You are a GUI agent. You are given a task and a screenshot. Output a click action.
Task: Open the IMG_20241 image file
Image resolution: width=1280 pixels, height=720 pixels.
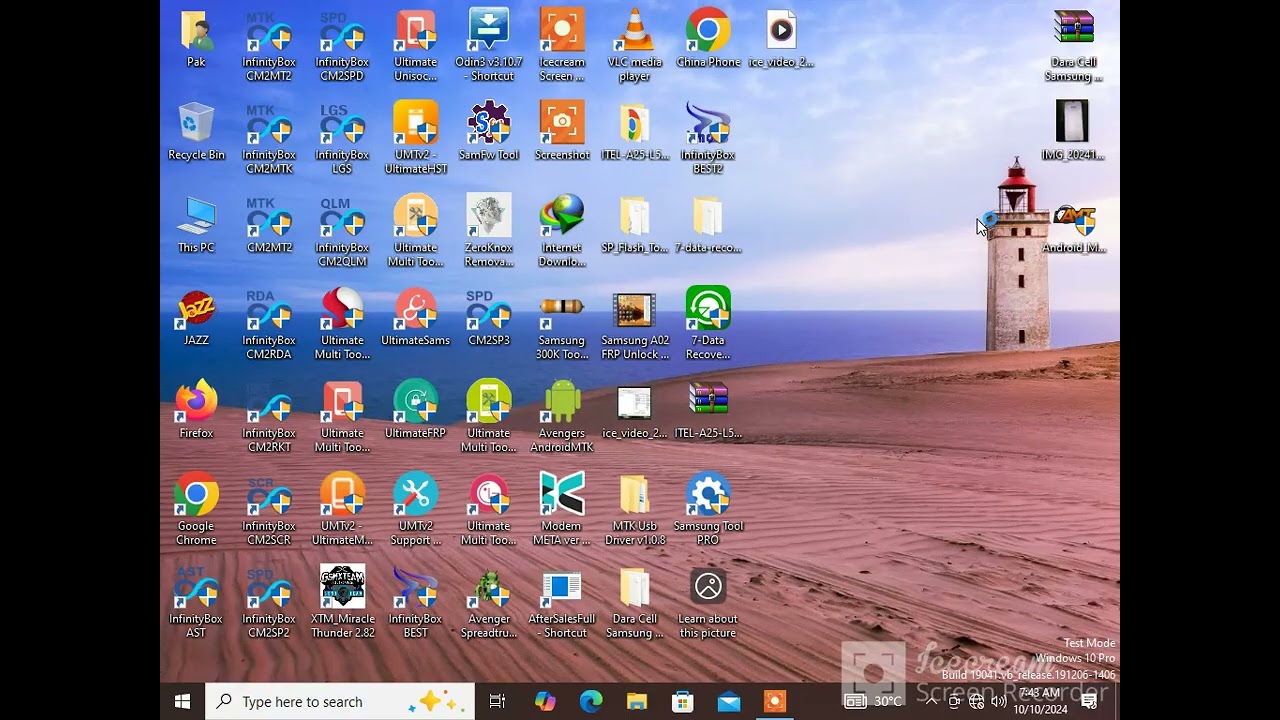pos(1073,122)
